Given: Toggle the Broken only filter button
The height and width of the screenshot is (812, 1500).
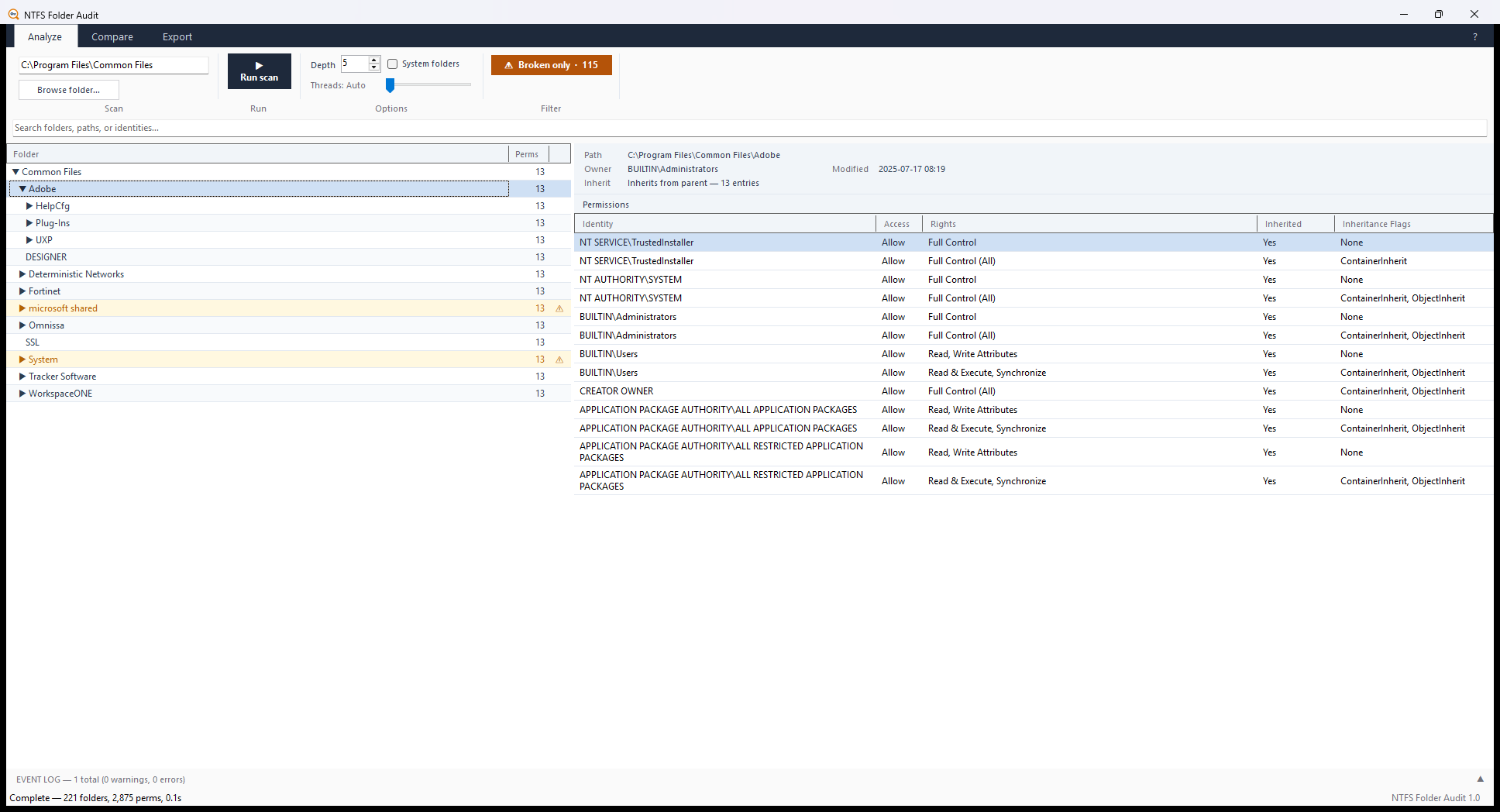Looking at the screenshot, I should click(x=551, y=65).
